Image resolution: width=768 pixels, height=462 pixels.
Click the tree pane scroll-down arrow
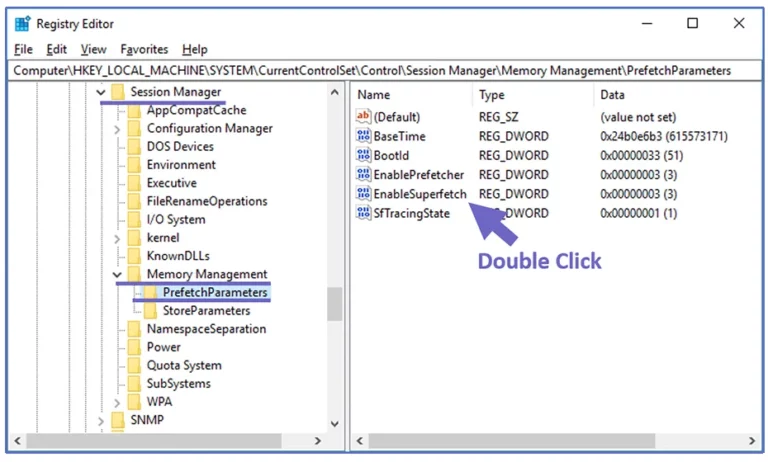click(x=335, y=424)
